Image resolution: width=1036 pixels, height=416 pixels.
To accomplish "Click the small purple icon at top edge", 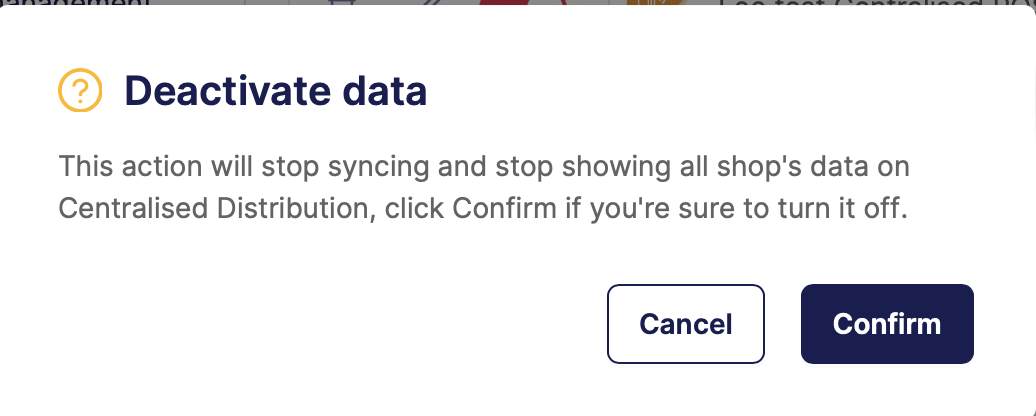I will click(345, 4).
